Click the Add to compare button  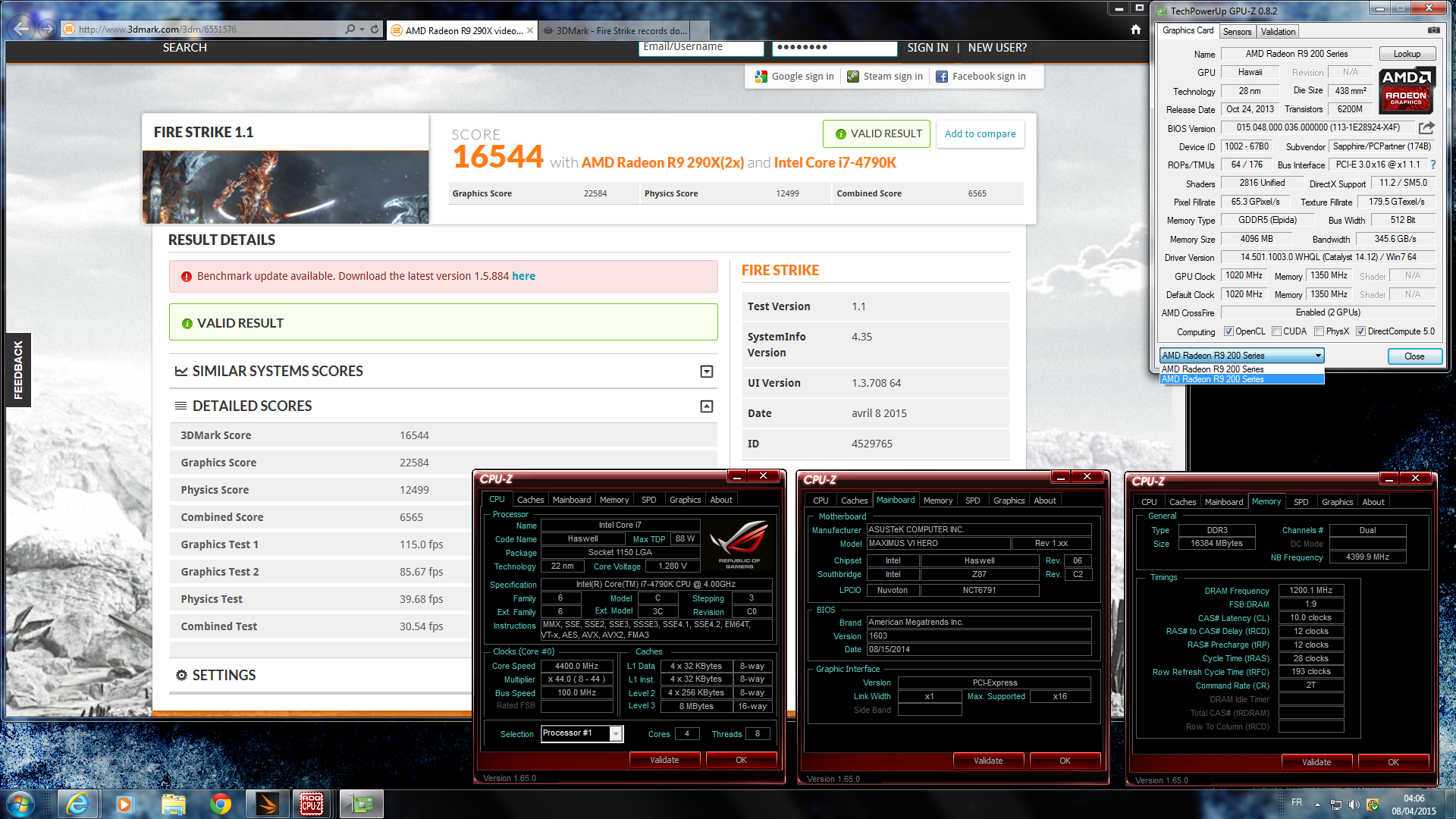tap(980, 134)
